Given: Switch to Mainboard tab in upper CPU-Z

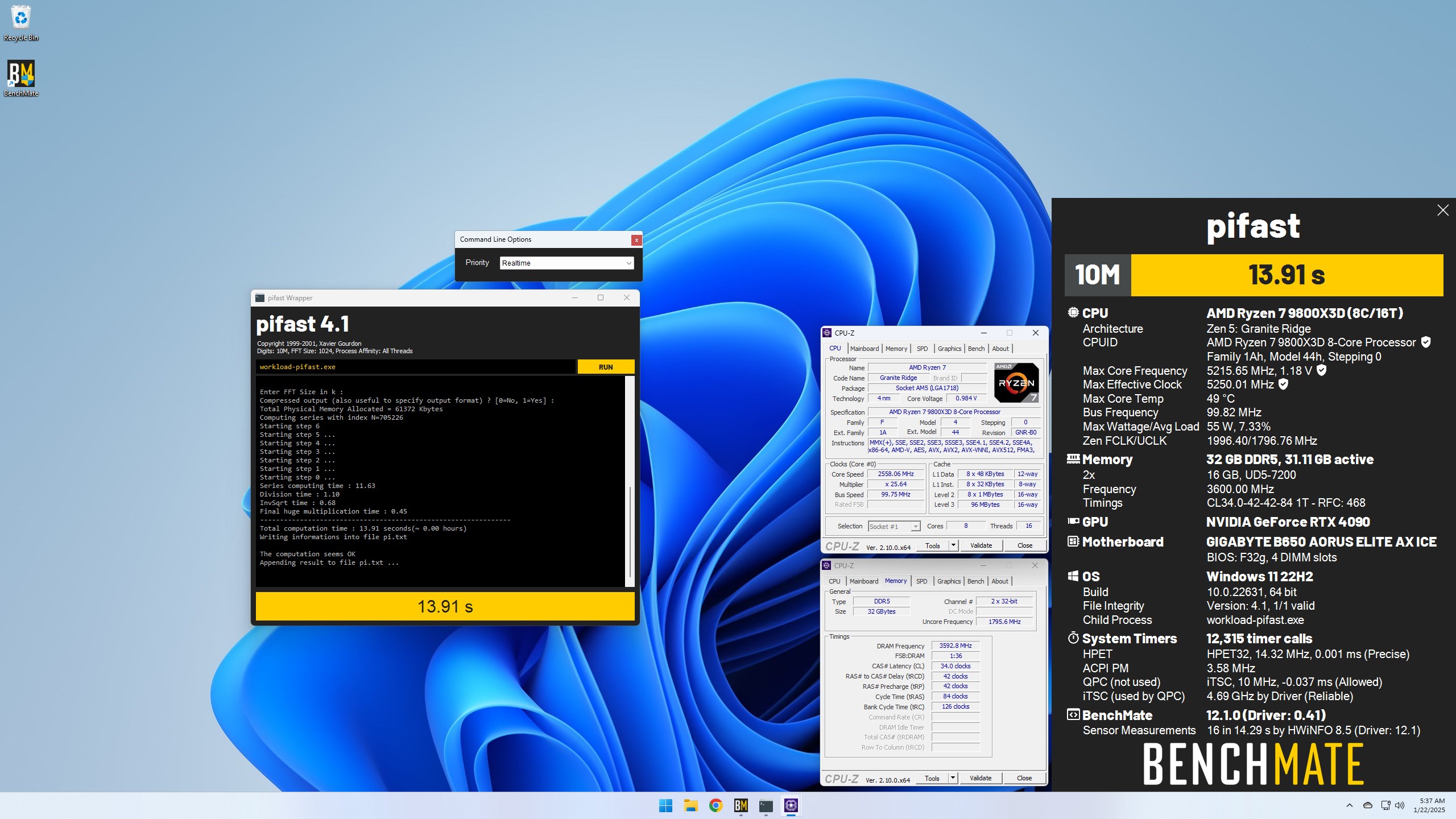Looking at the screenshot, I should [x=864, y=349].
